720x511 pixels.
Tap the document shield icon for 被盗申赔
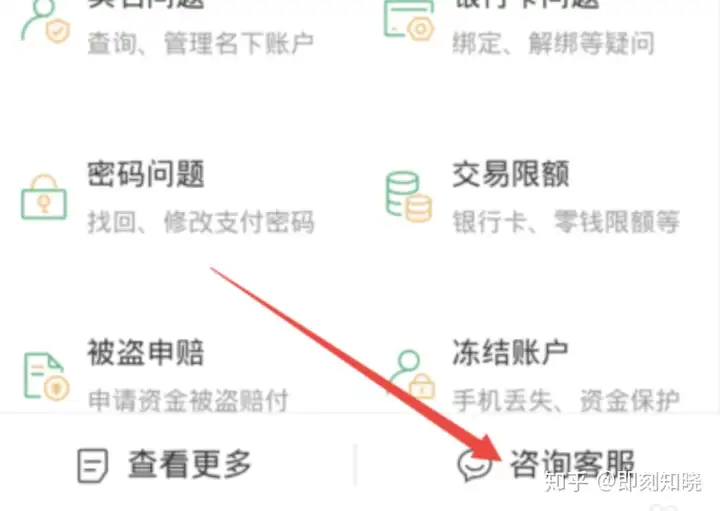46,376
